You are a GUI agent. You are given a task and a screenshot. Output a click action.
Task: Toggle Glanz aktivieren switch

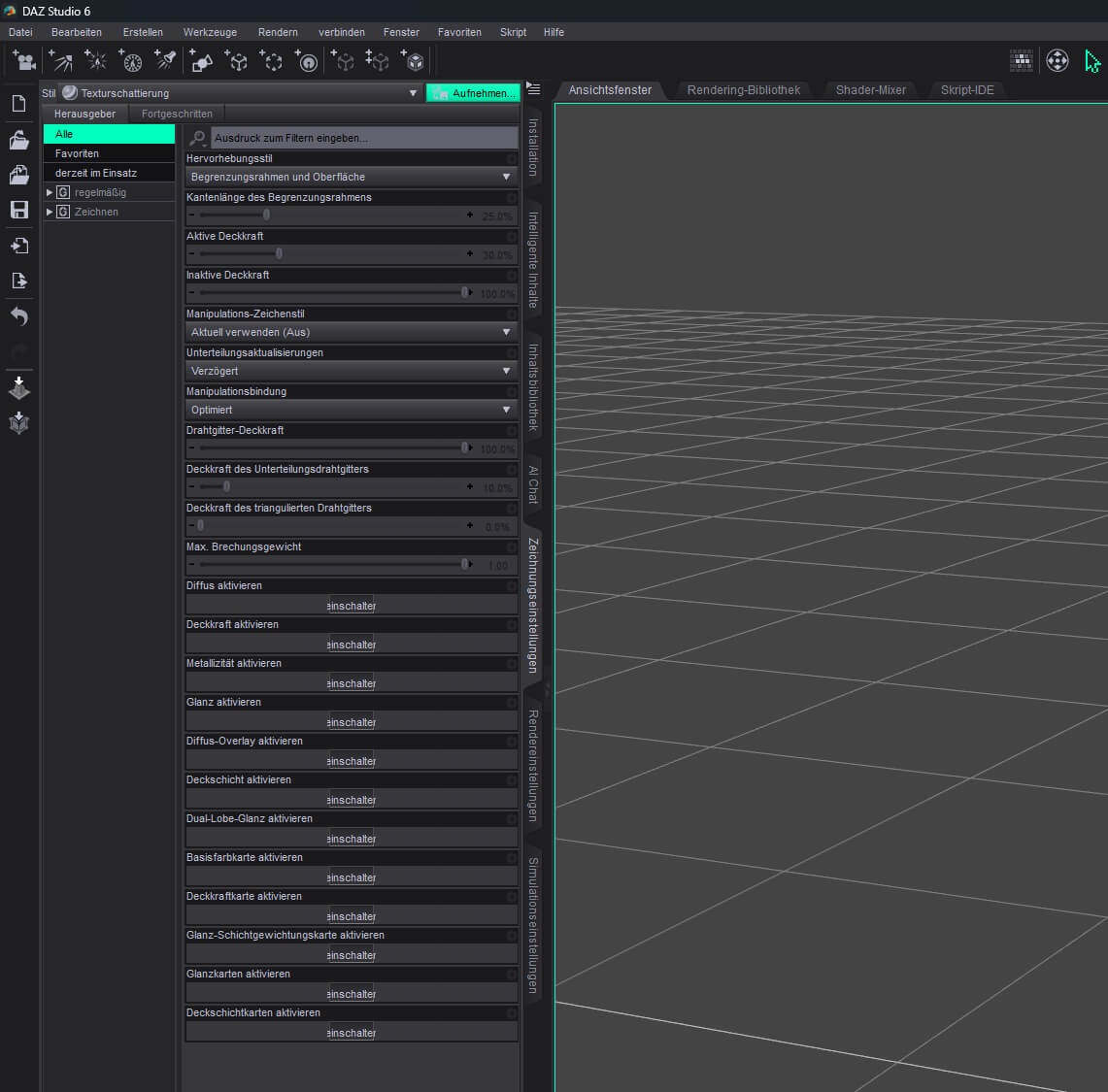click(x=352, y=722)
